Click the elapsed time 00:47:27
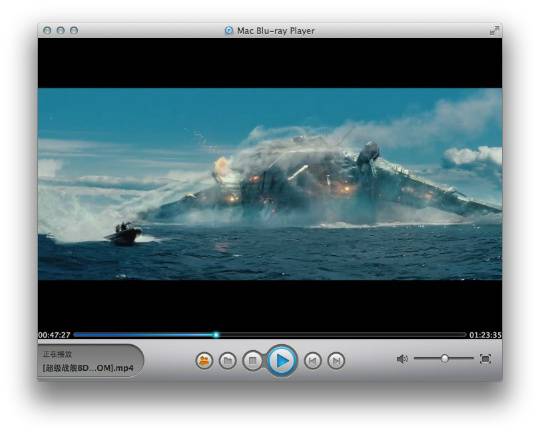This screenshot has width=540, height=434. [x=54, y=335]
